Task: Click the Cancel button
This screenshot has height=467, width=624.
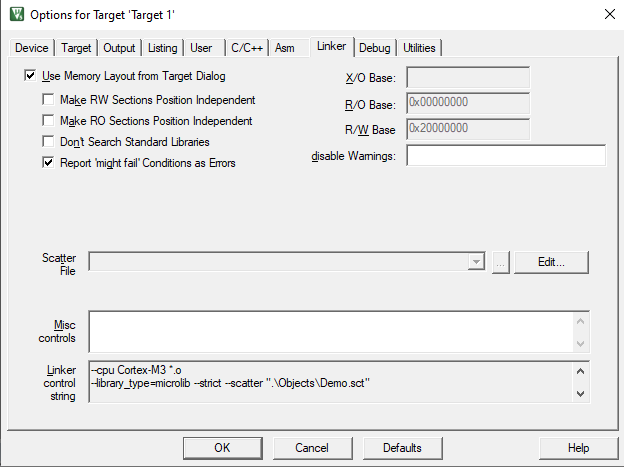Action: pos(312,448)
